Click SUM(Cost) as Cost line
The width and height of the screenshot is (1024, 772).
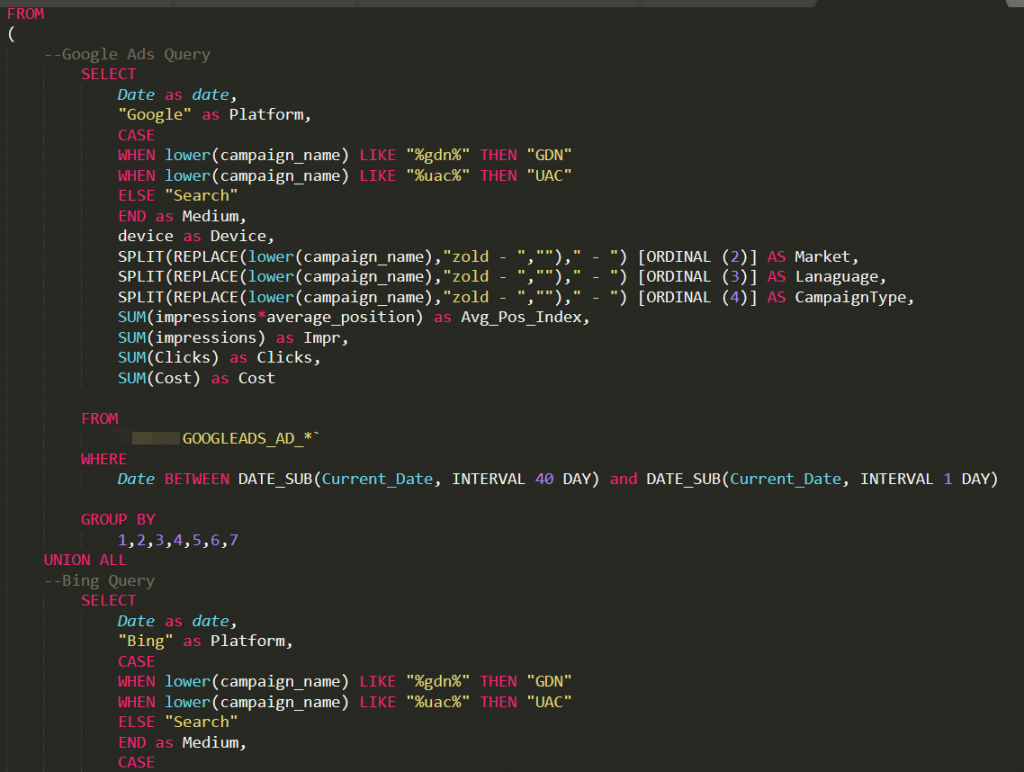[196, 378]
